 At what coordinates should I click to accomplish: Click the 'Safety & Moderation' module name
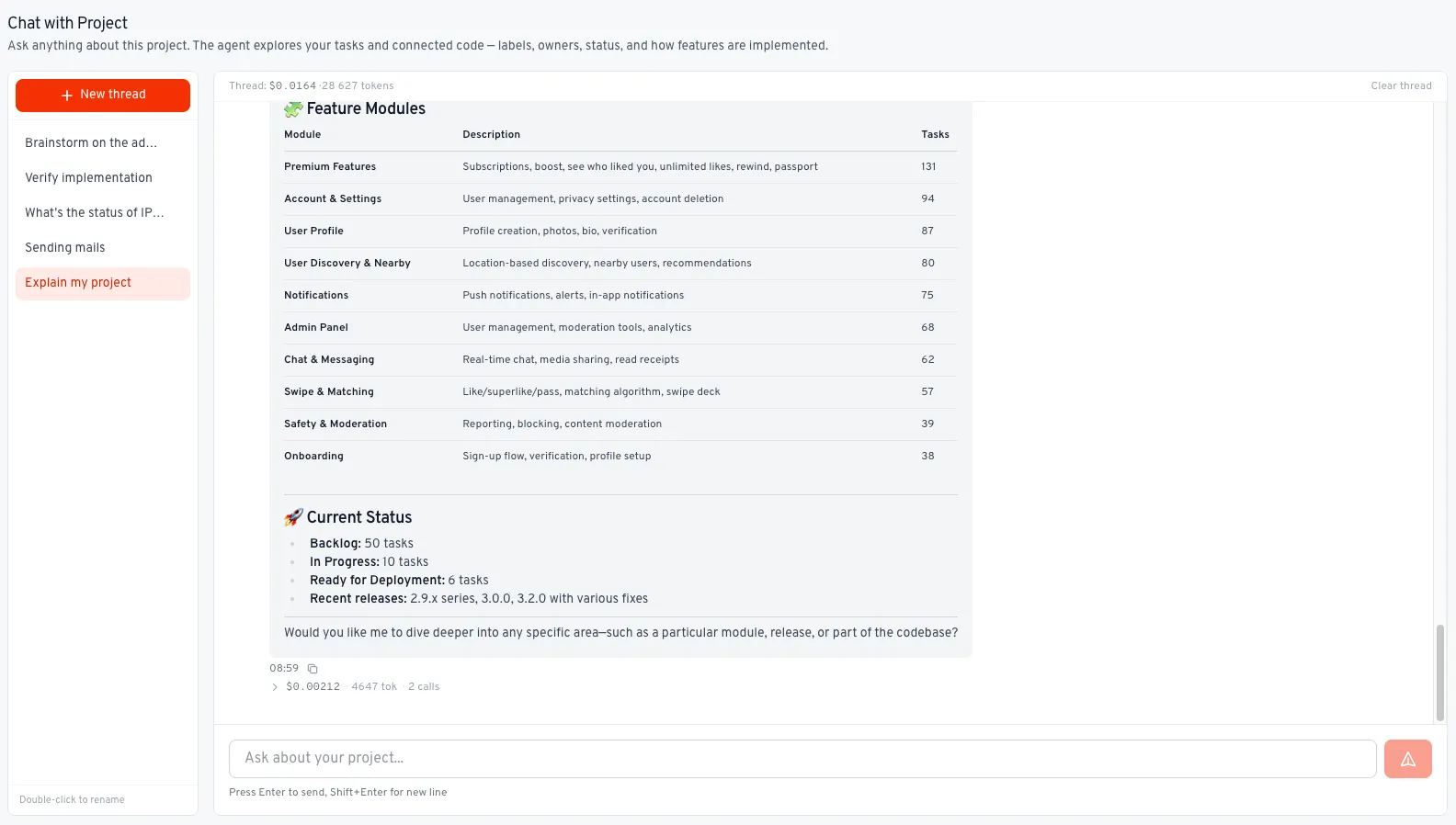(x=336, y=424)
